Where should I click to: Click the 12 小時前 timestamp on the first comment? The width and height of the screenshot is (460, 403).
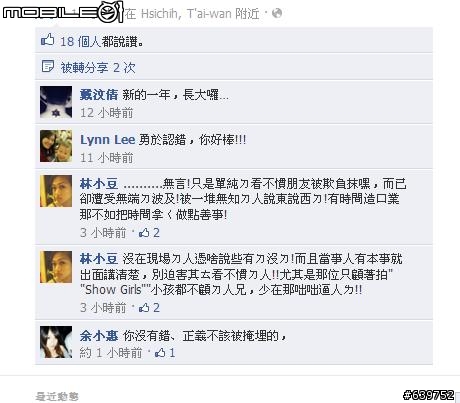(x=106, y=113)
